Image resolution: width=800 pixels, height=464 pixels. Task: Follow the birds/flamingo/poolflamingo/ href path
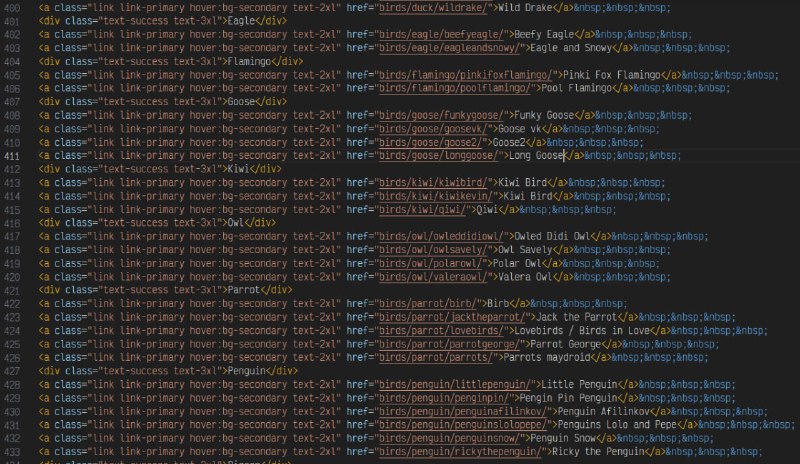click(x=455, y=88)
